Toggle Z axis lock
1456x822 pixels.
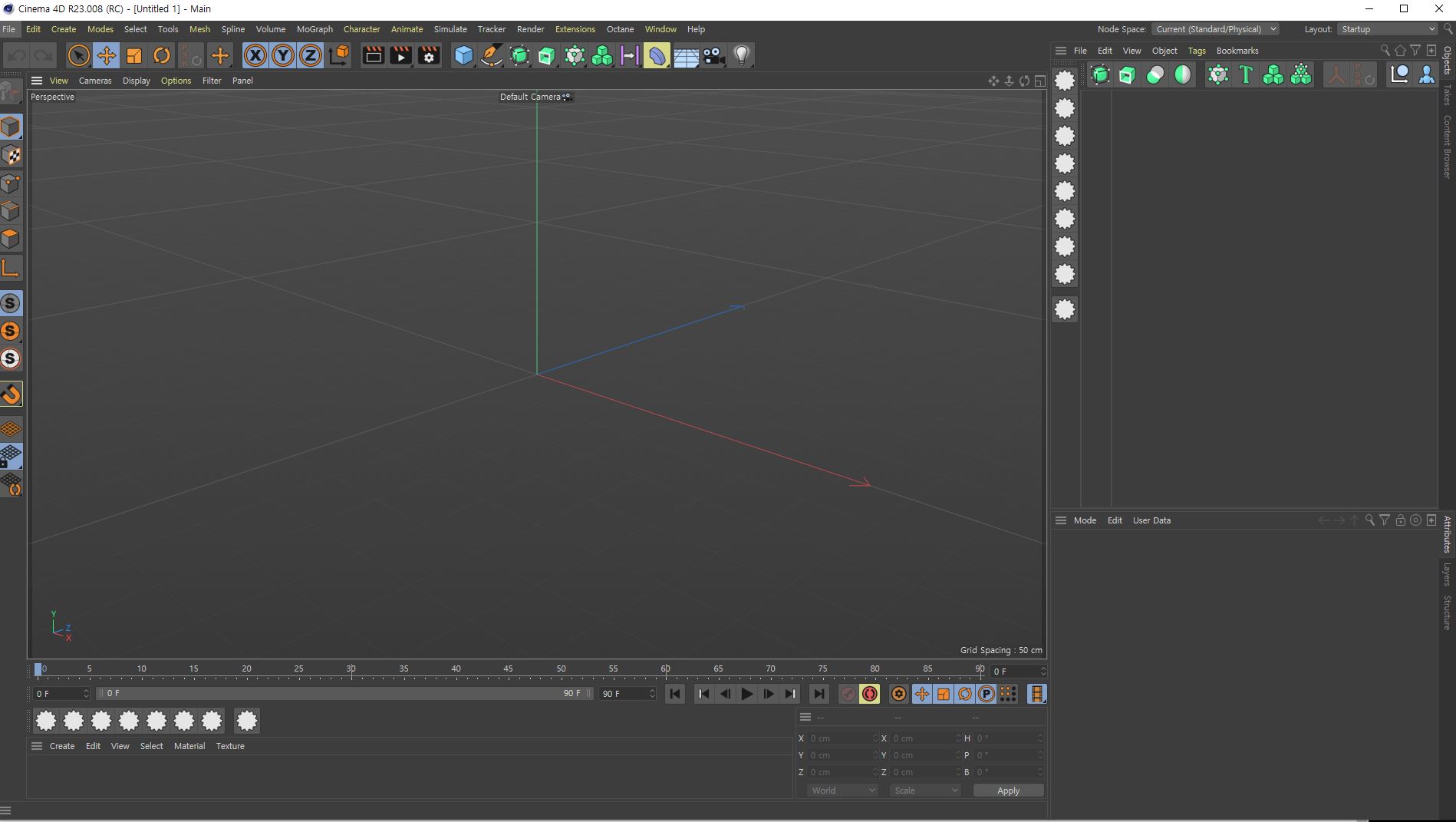(311, 55)
